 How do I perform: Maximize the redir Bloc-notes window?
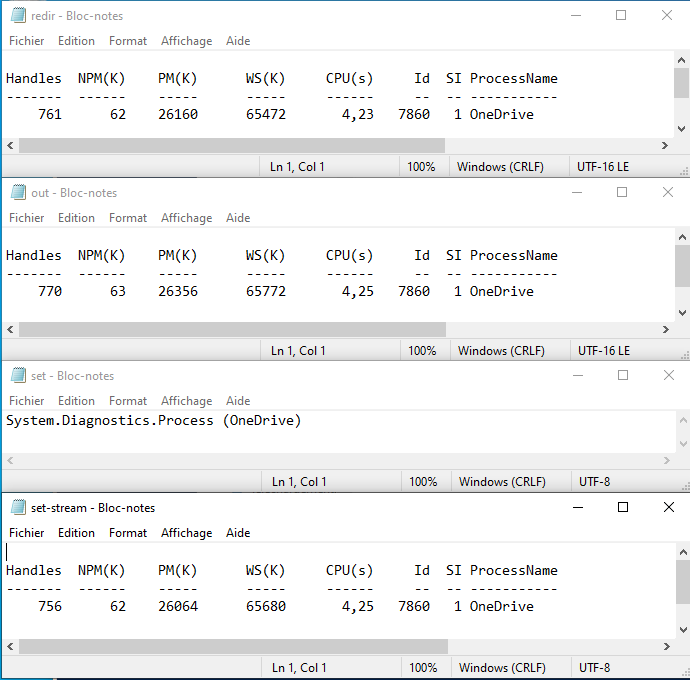point(621,15)
